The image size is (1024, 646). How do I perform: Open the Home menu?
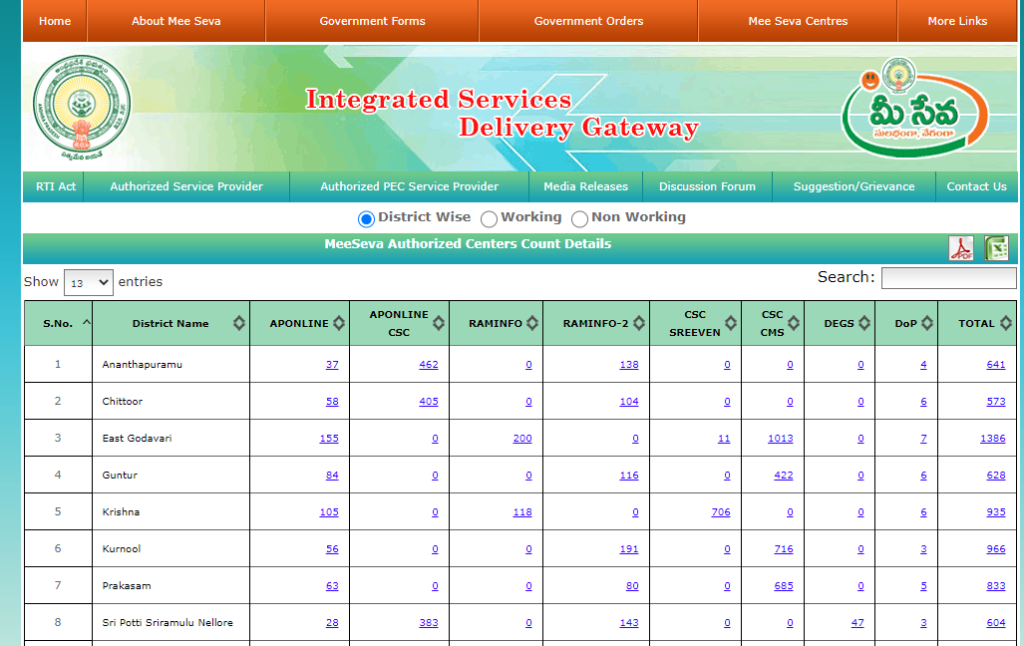(x=55, y=21)
